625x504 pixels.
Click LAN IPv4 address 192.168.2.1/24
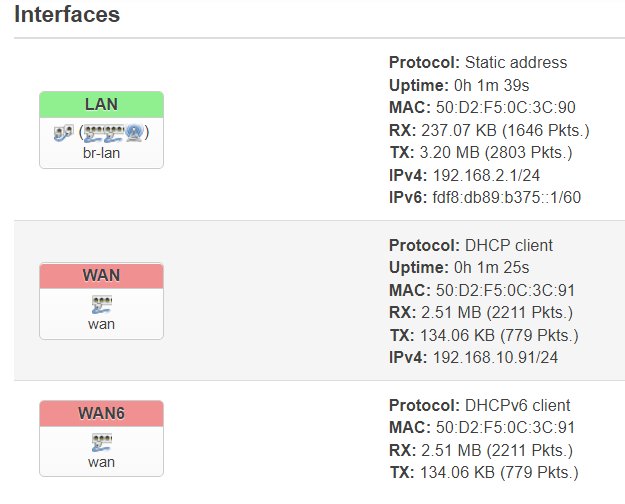click(486, 175)
